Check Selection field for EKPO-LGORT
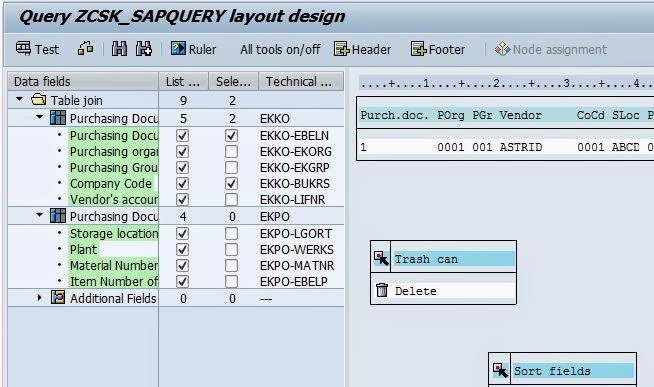The image size is (654, 387). click(x=232, y=234)
